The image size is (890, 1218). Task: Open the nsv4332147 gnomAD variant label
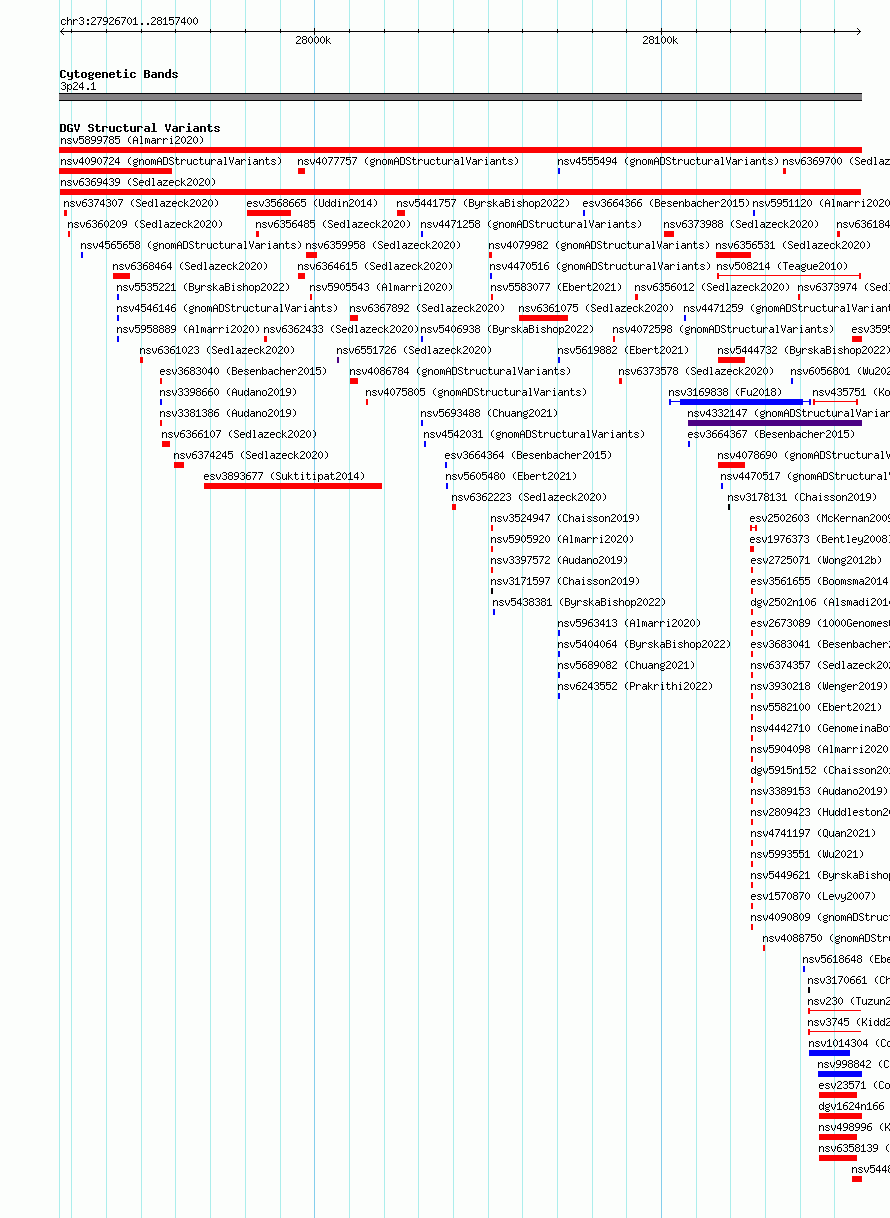(788, 413)
